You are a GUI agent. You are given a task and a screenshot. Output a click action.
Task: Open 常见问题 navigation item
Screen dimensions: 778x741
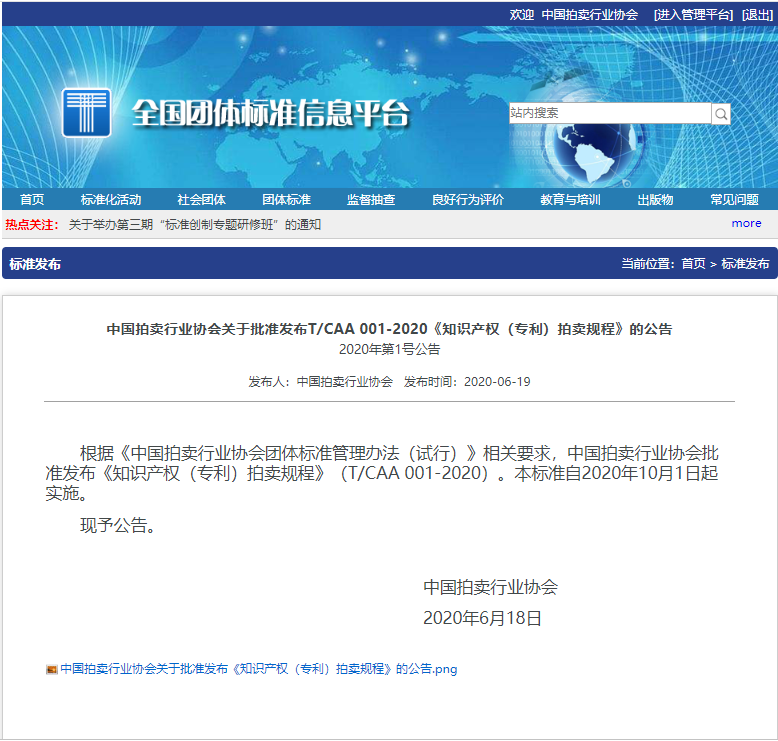coord(734,200)
